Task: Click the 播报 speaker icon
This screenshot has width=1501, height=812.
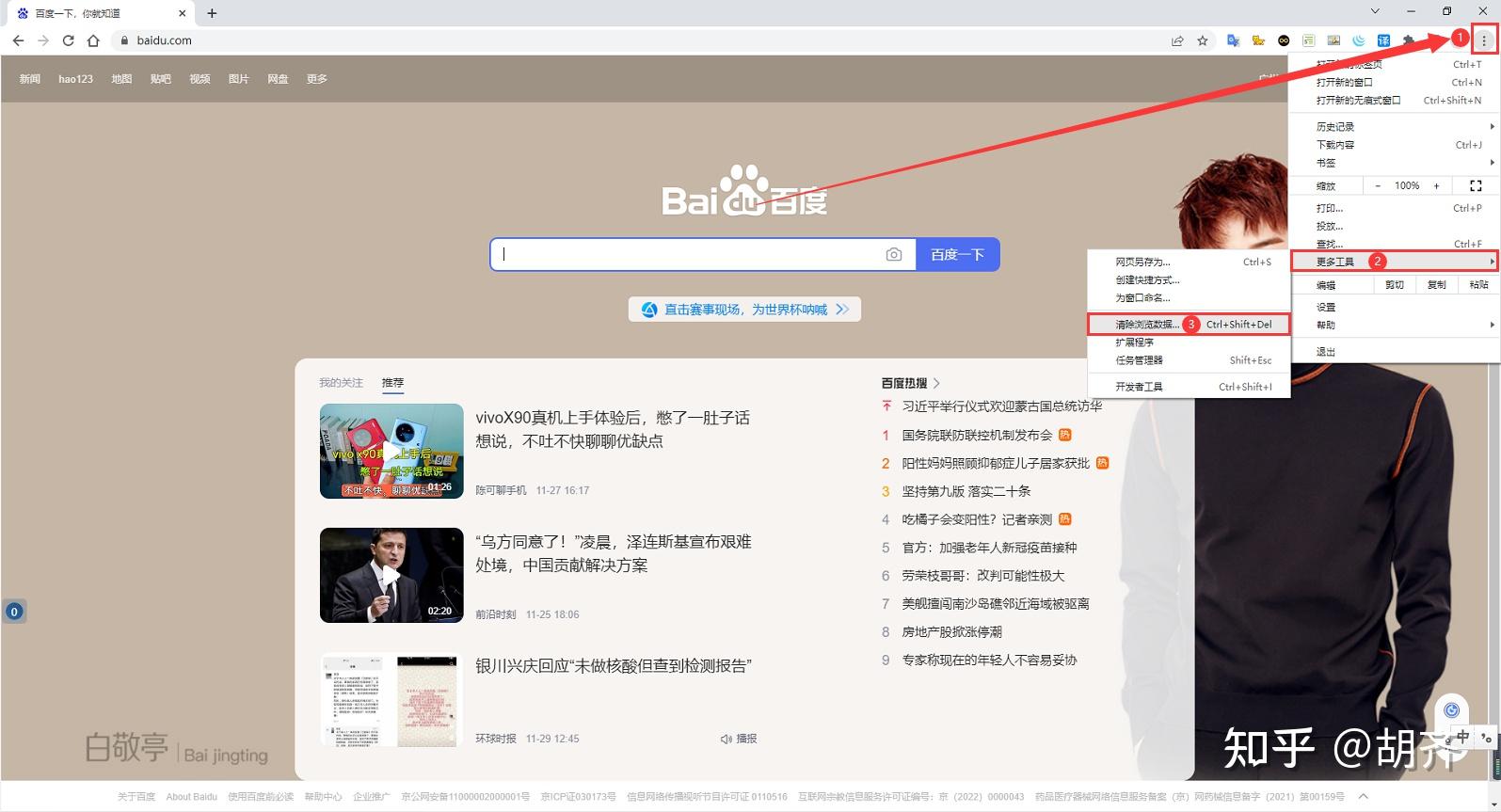Action: pos(727,739)
